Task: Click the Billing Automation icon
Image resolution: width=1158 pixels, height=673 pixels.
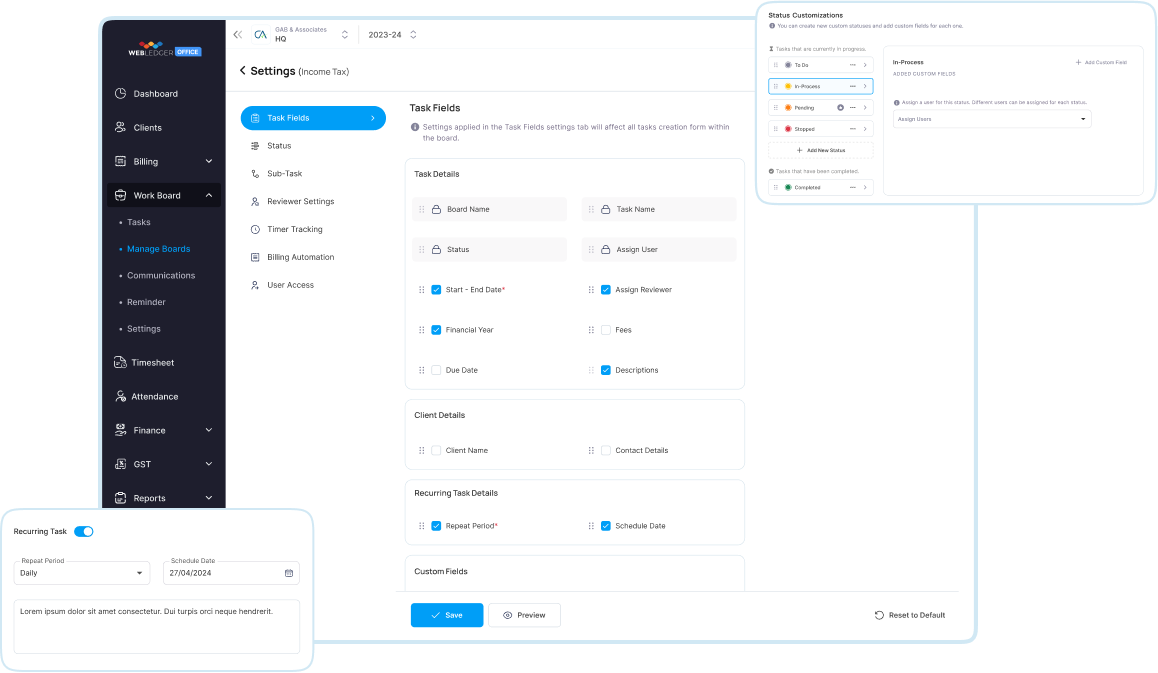Action: [255, 257]
